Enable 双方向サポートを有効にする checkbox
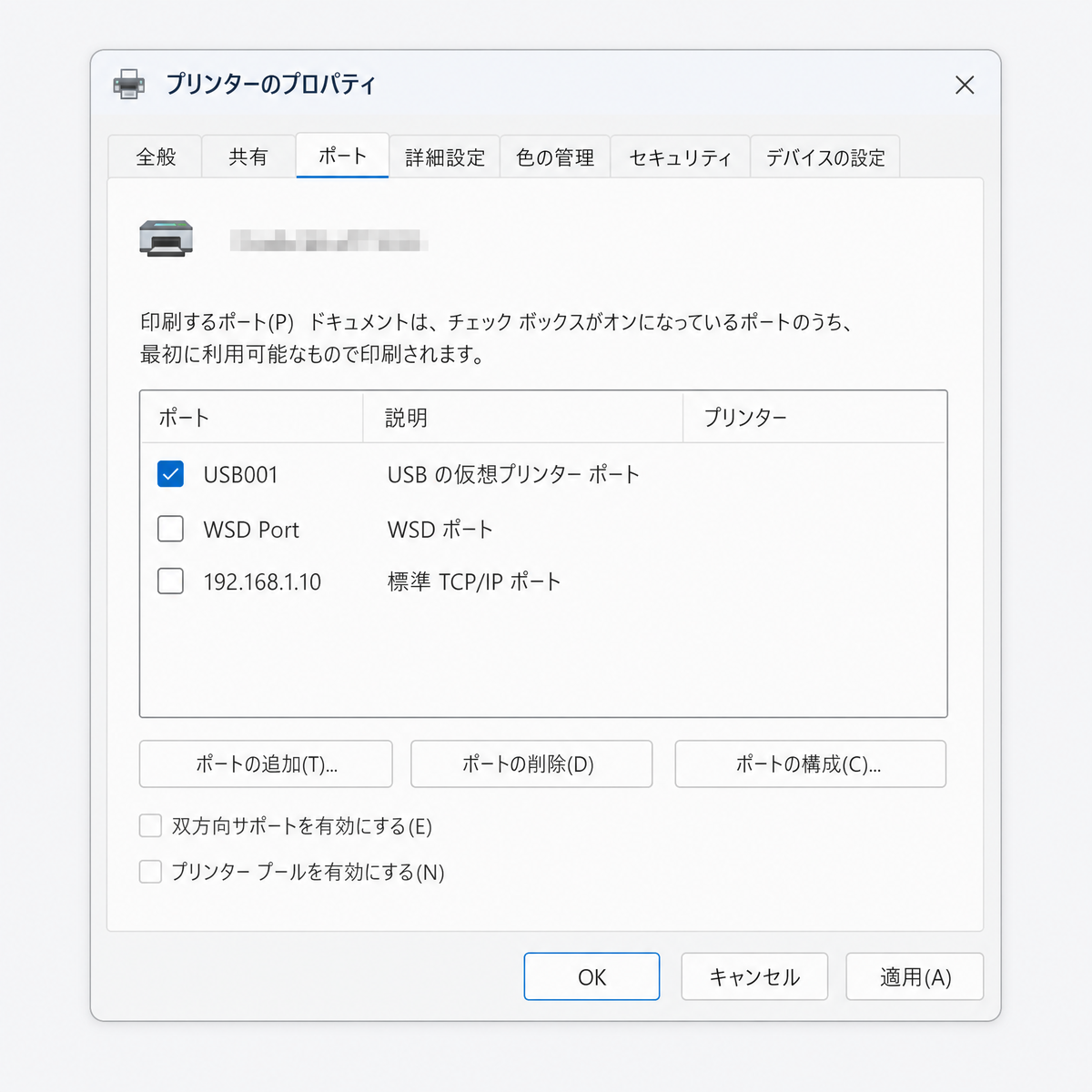 tap(150, 825)
